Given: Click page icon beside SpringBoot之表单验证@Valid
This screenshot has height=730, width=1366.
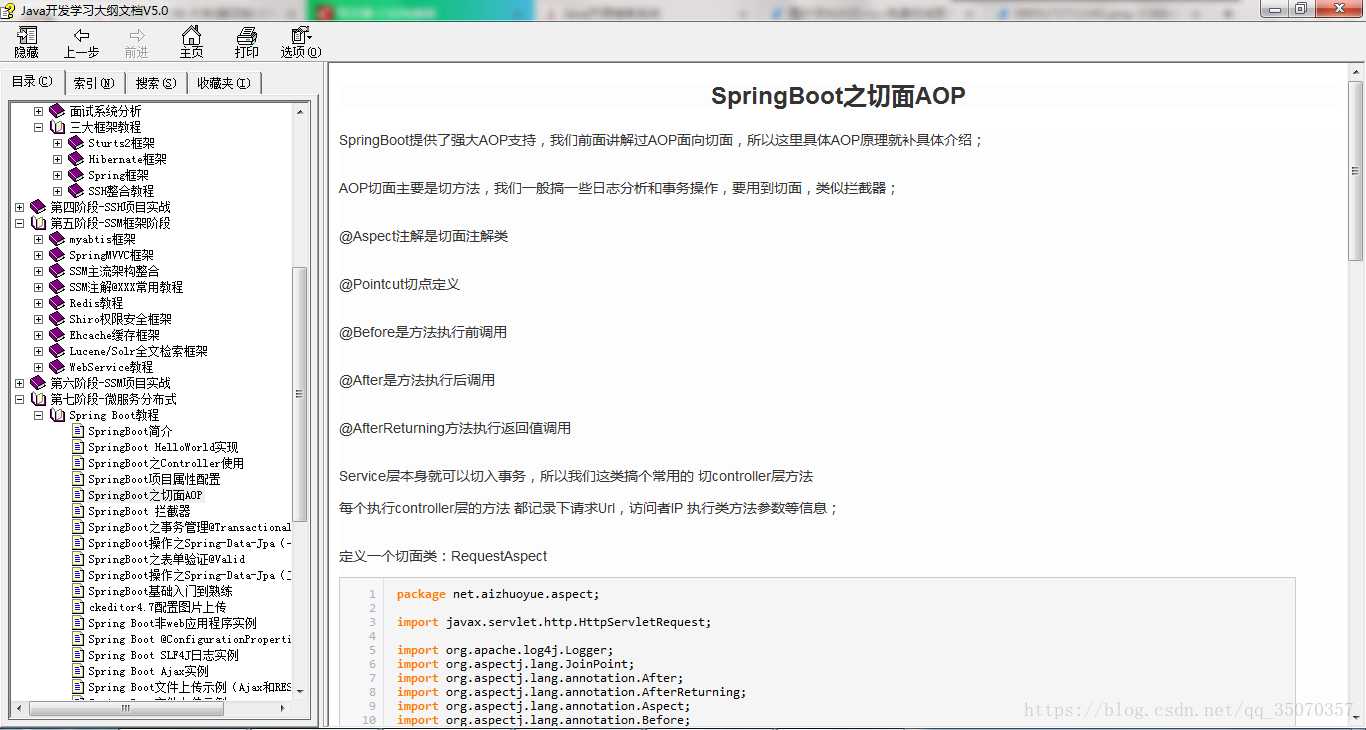Looking at the screenshot, I should pos(78,559).
